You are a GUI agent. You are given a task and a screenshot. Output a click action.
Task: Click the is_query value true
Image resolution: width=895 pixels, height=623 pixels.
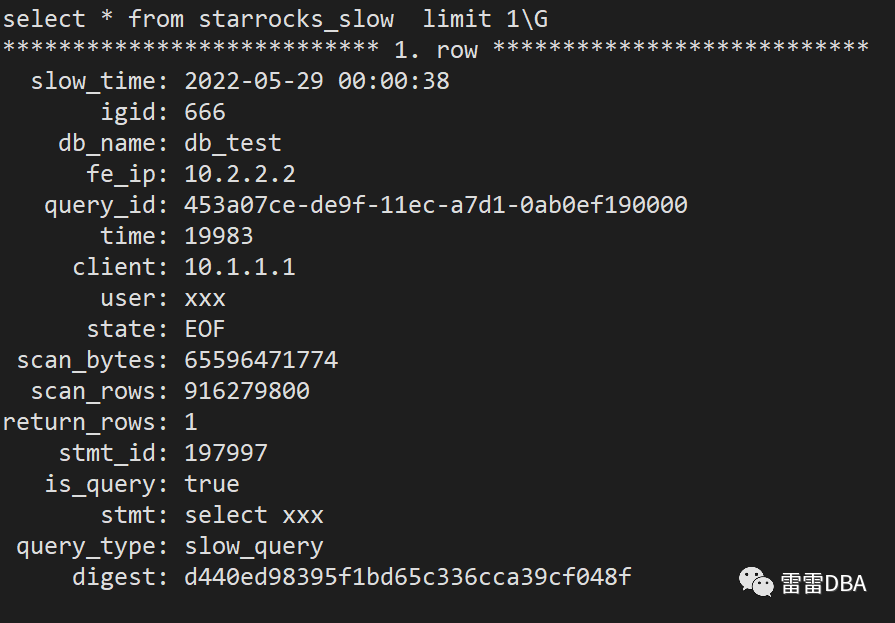click(x=212, y=484)
